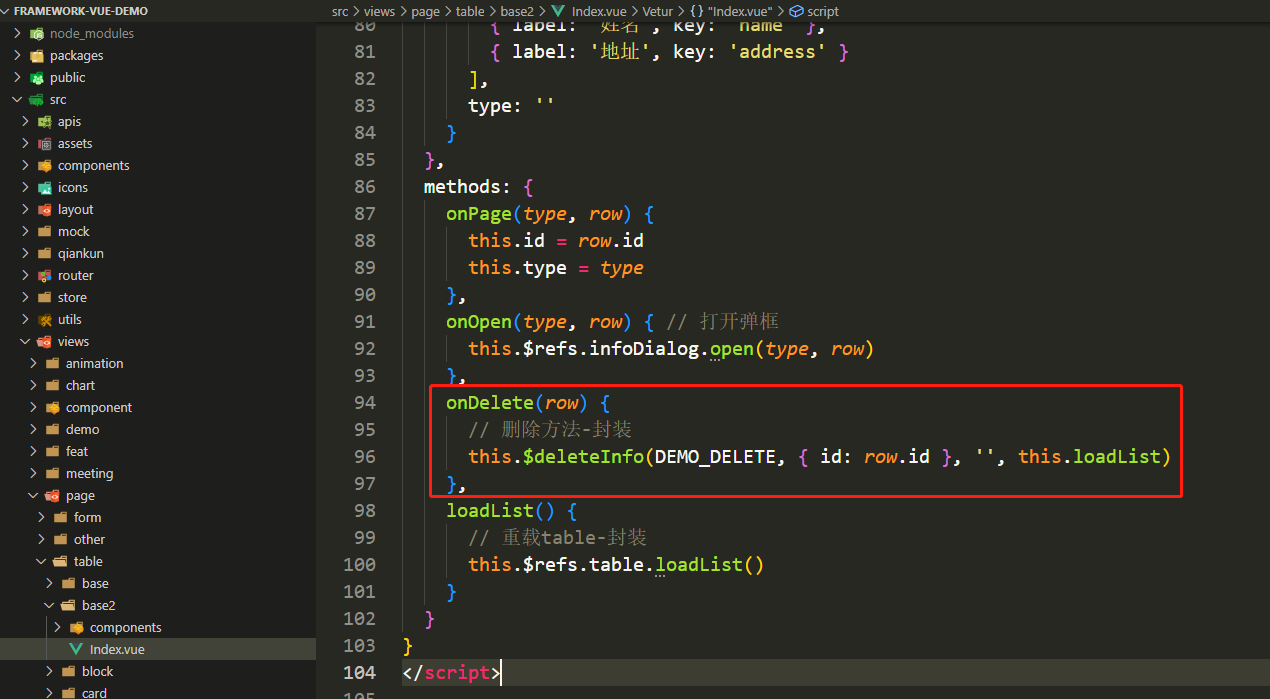Screen dimensions: 1270x699
Task: Click the store folder icon
Action: 45,297
